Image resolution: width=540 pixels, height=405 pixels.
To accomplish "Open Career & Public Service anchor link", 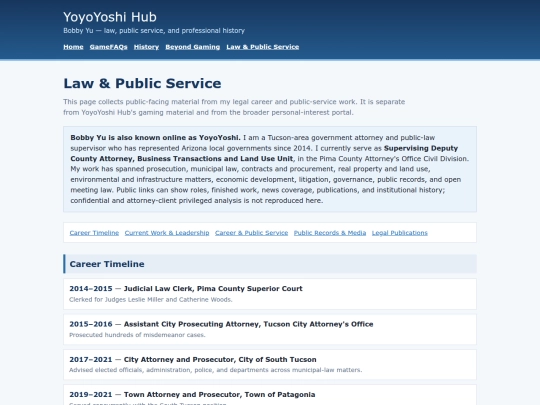I will [251, 233].
